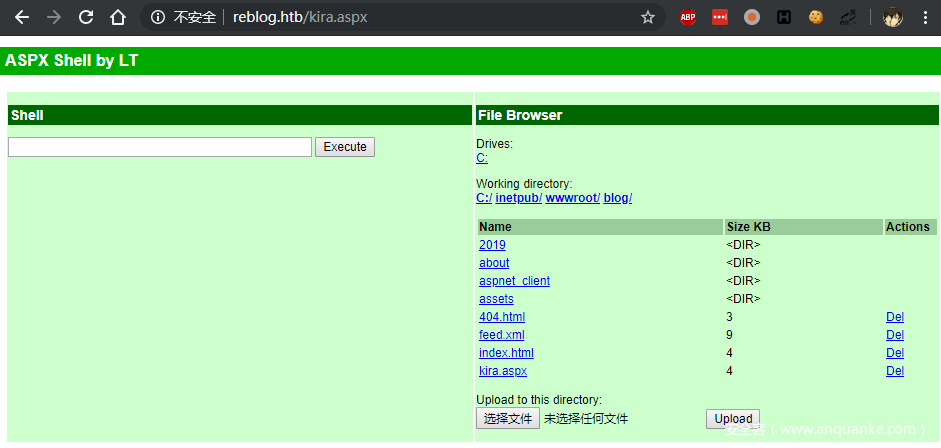Go back using the browser back arrow

22,17
